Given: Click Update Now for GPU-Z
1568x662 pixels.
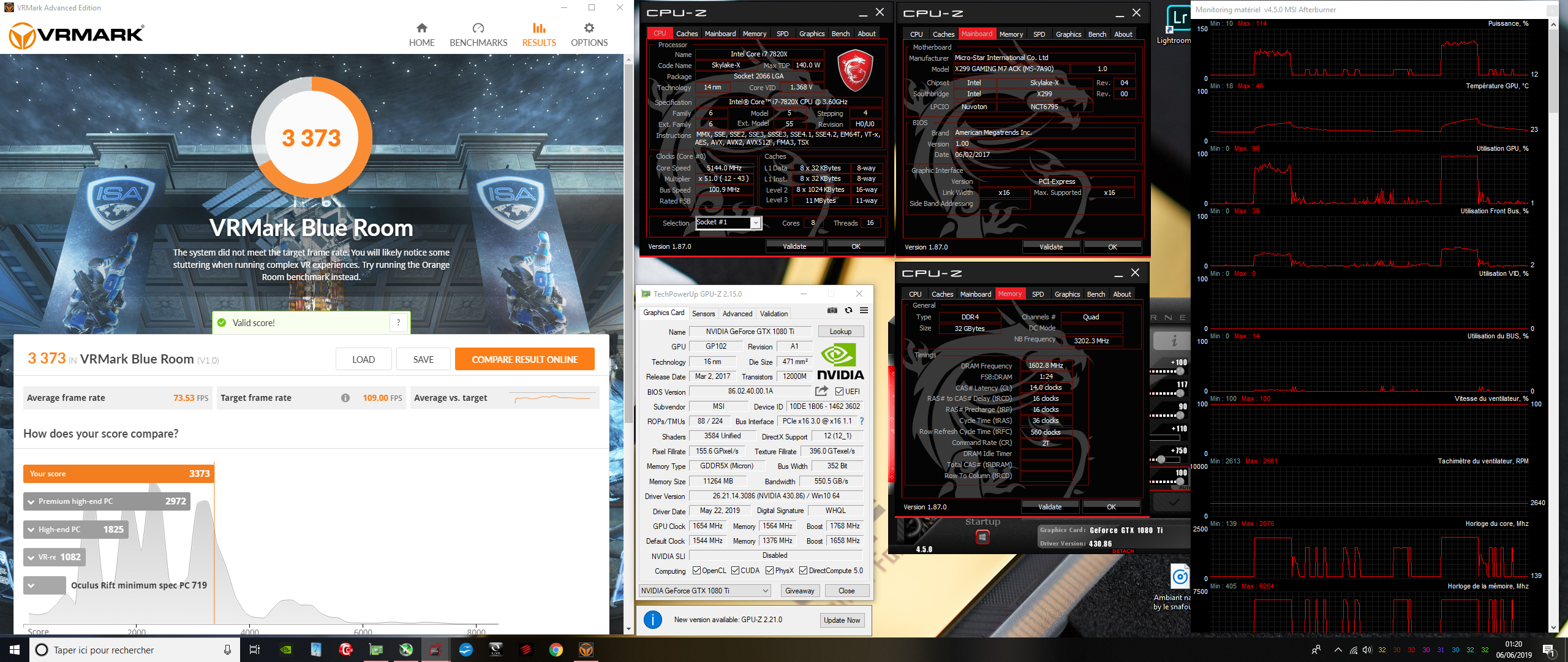Looking at the screenshot, I should (x=841, y=620).
